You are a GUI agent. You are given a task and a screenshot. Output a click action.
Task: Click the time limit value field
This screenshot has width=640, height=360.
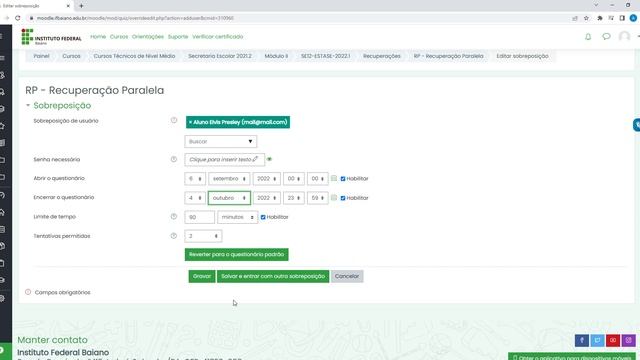click(x=199, y=217)
